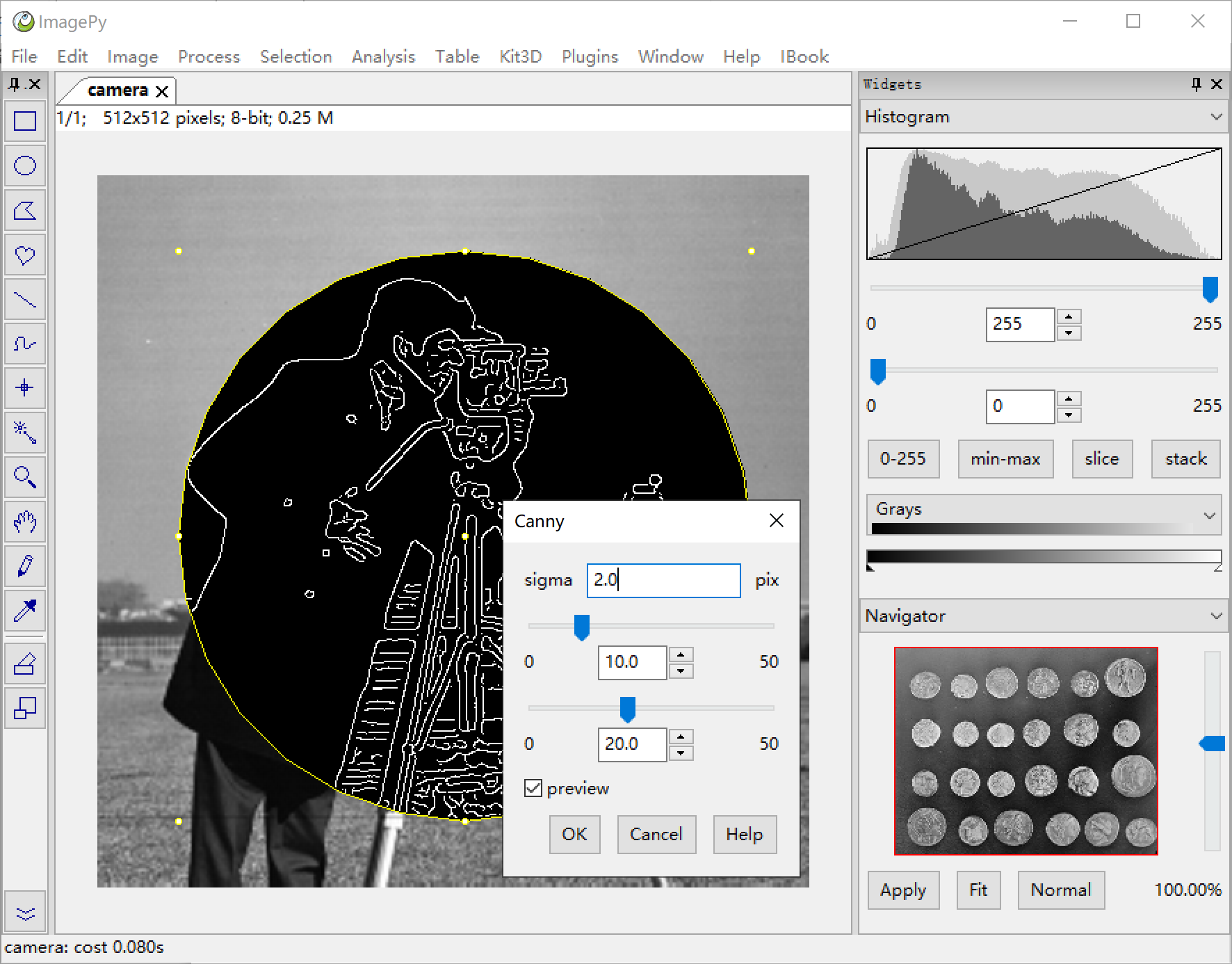
Task: Open the Grays colormap dropdown
Action: coord(1210,515)
